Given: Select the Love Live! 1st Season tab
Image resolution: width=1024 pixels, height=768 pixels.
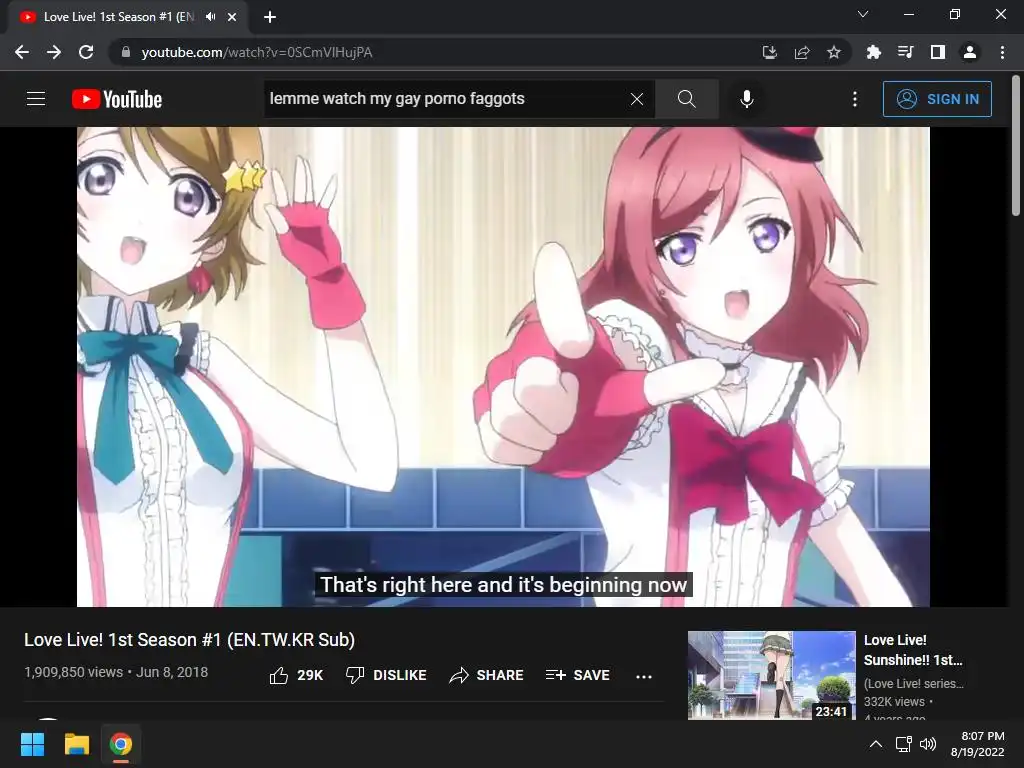Looking at the screenshot, I should (129, 18).
